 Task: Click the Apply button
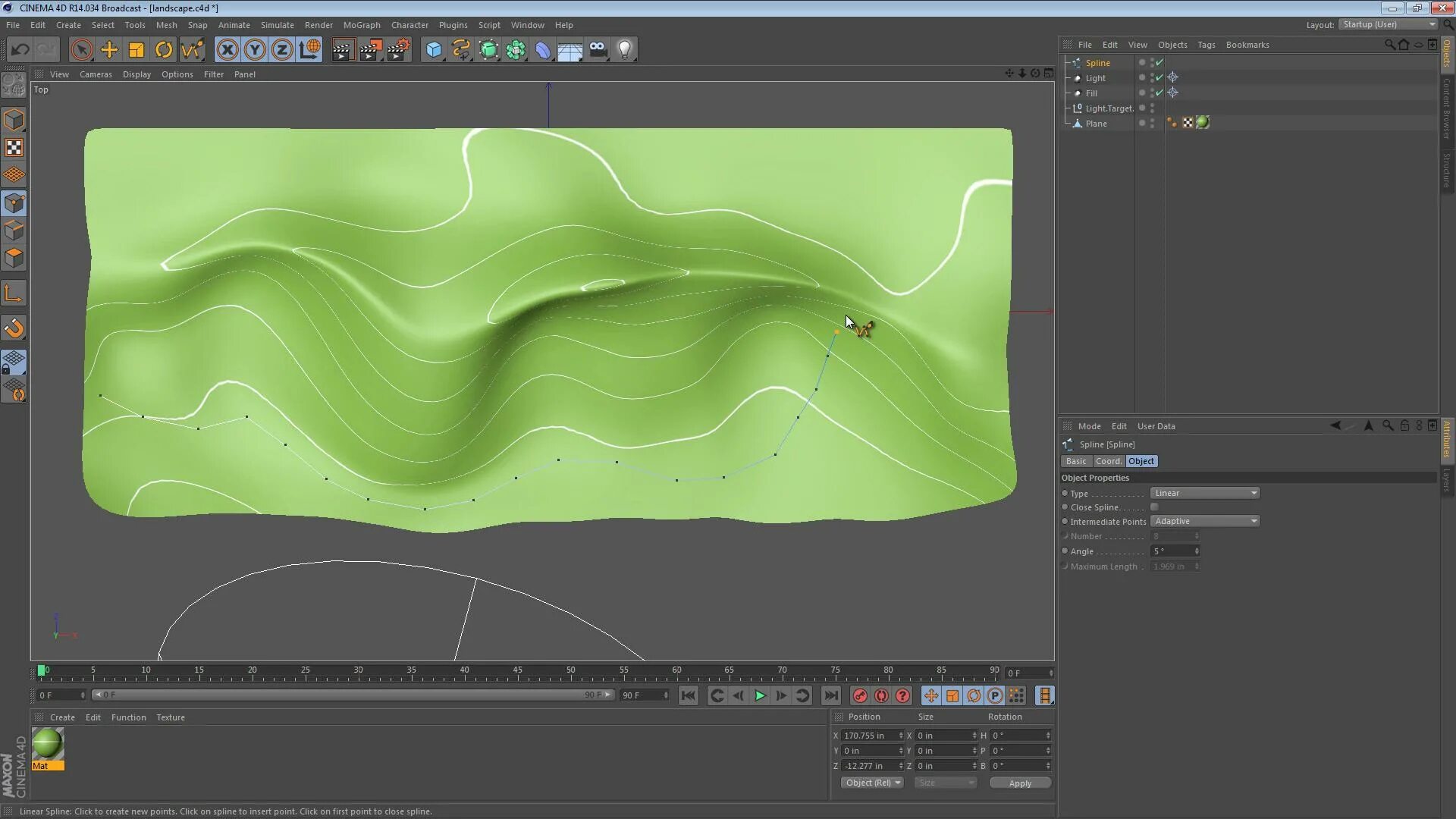coord(1019,783)
